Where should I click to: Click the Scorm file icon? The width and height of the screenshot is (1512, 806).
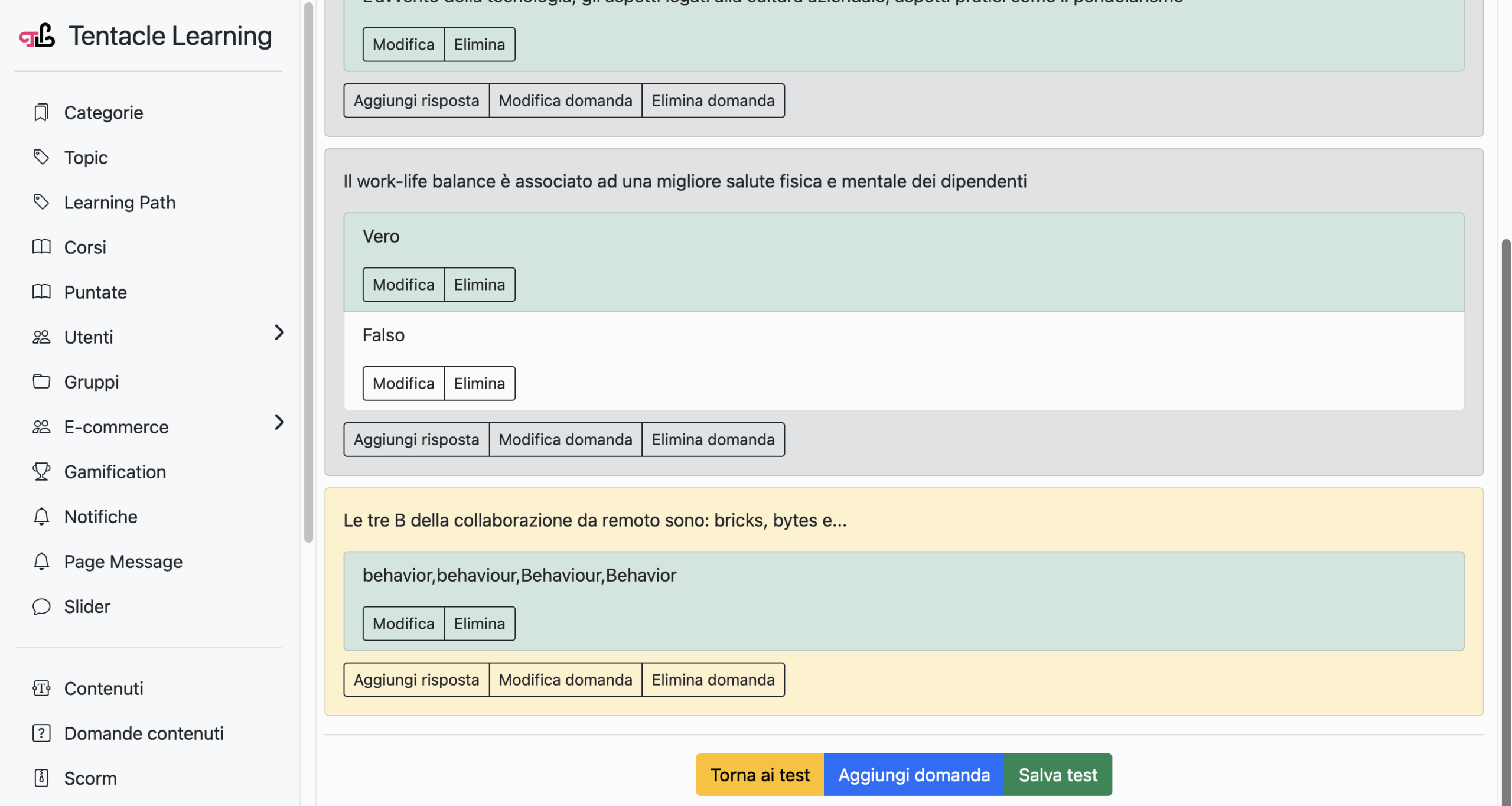(41, 778)
